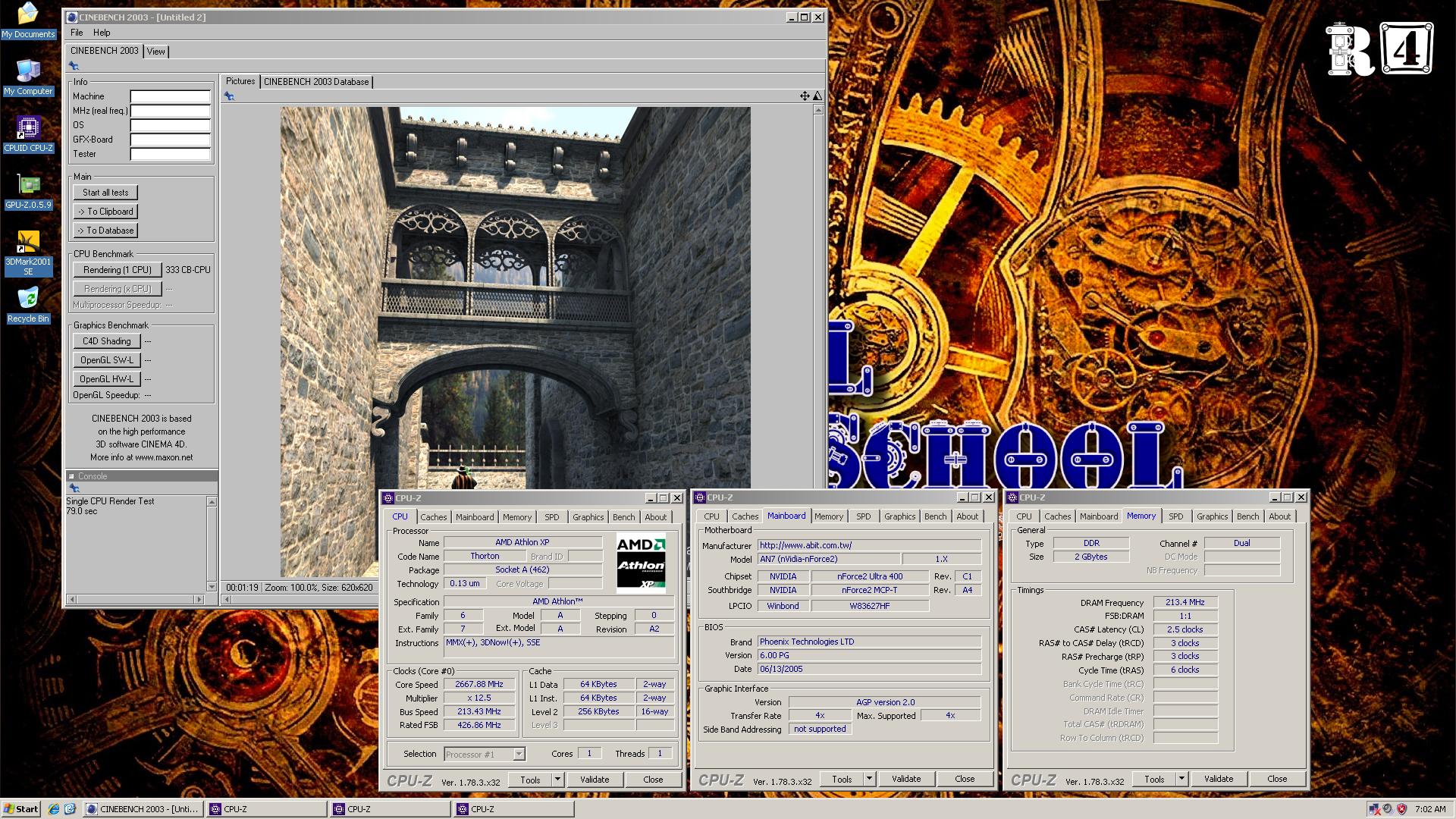Click Internet Explorer quick launch icon
Viewport: 1456px width, 819px height.
[53, 809]
